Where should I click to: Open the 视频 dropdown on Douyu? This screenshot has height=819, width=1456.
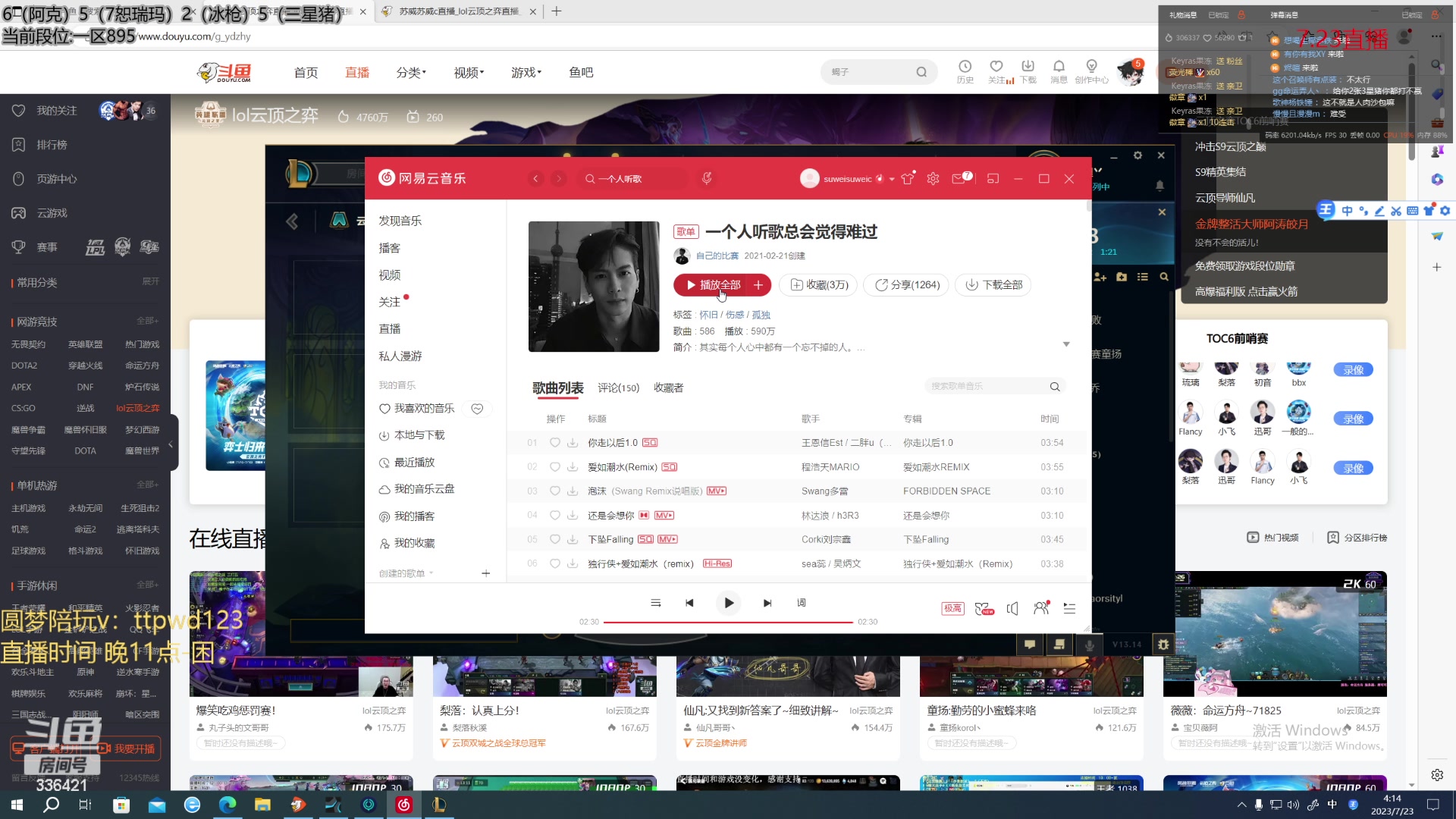click(469, 72)
